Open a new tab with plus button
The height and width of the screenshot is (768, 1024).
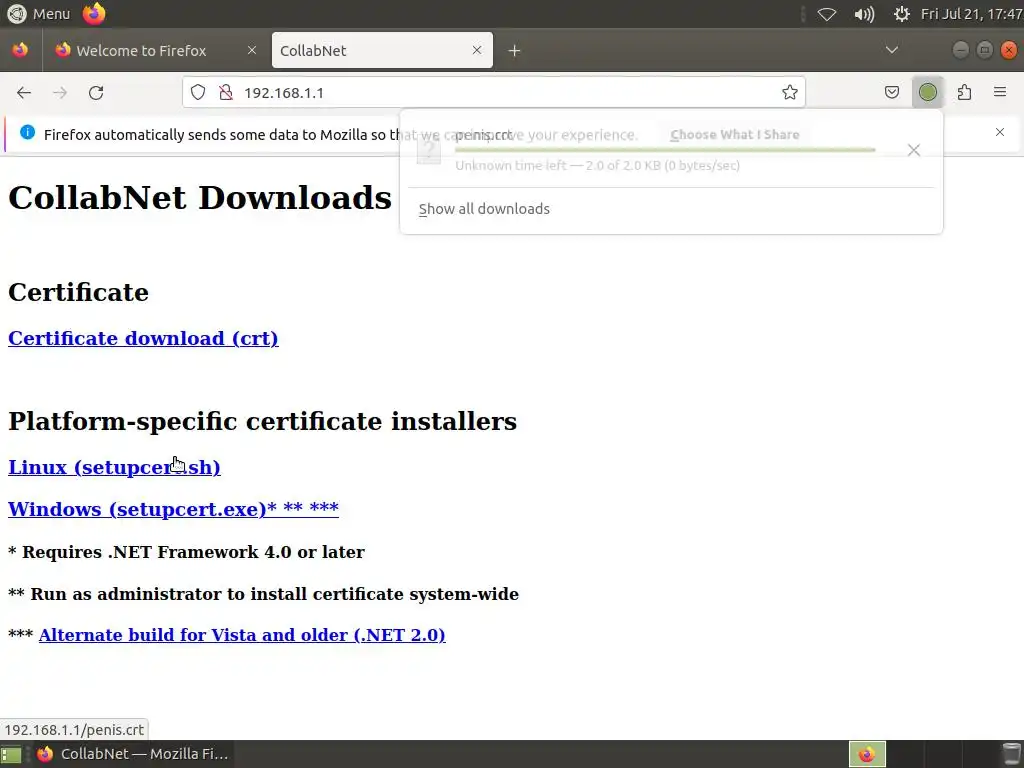[514, 51]
